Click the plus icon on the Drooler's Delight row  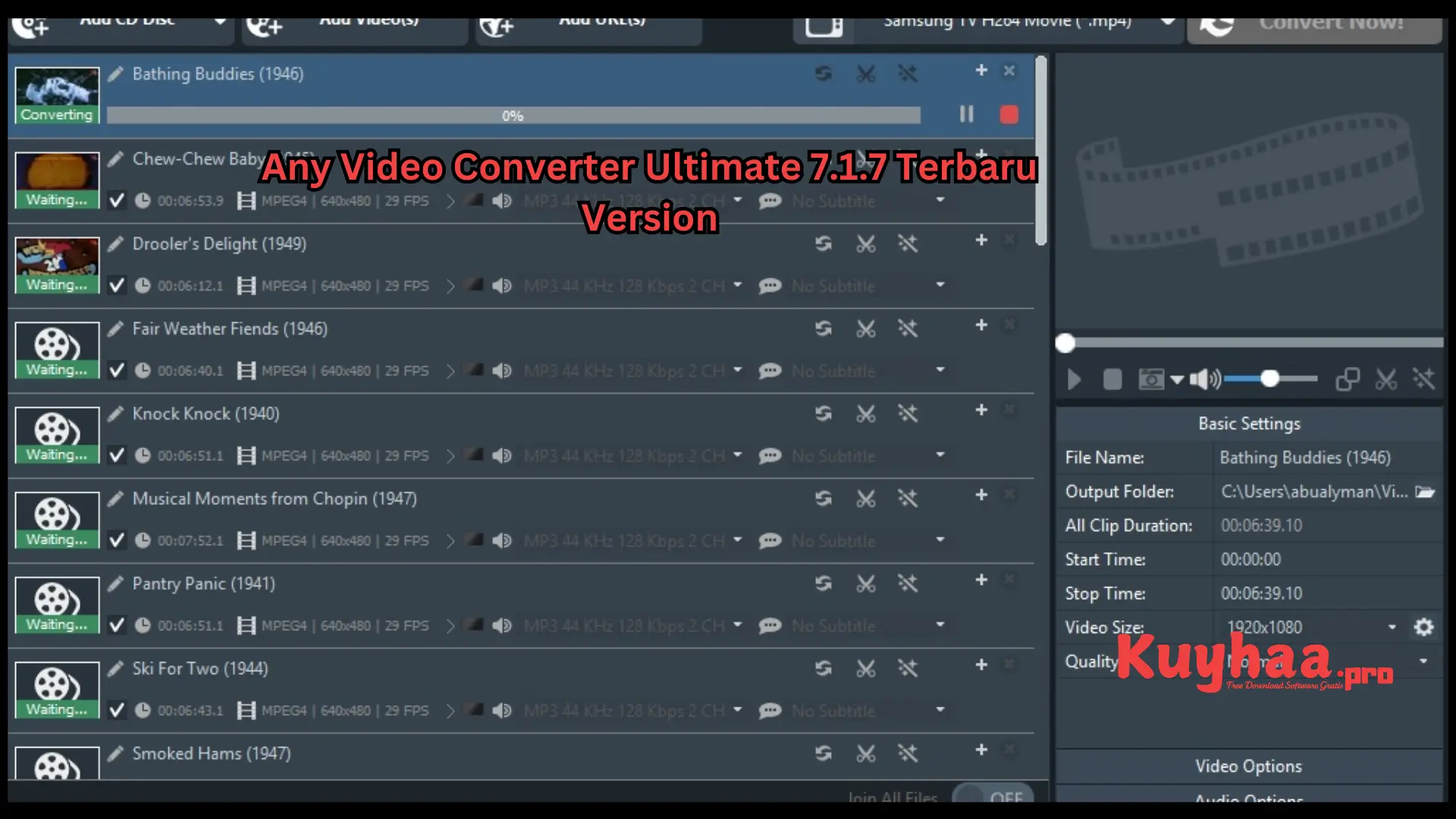pos(981,240)
